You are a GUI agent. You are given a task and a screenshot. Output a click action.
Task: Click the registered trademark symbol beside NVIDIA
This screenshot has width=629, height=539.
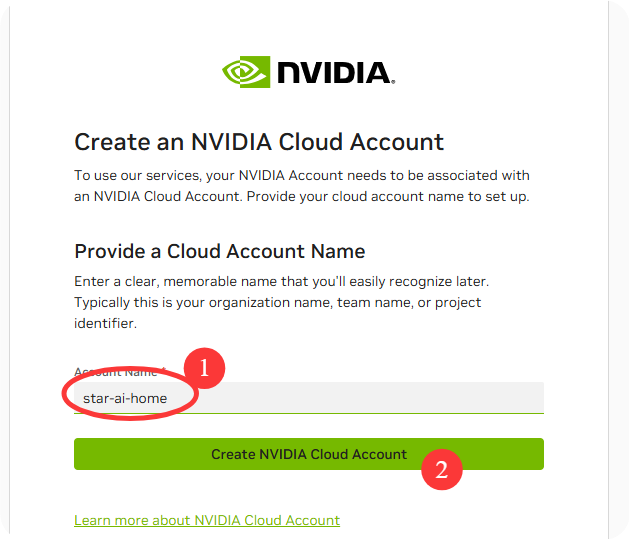pyautogui.click(x=392, y=82)
